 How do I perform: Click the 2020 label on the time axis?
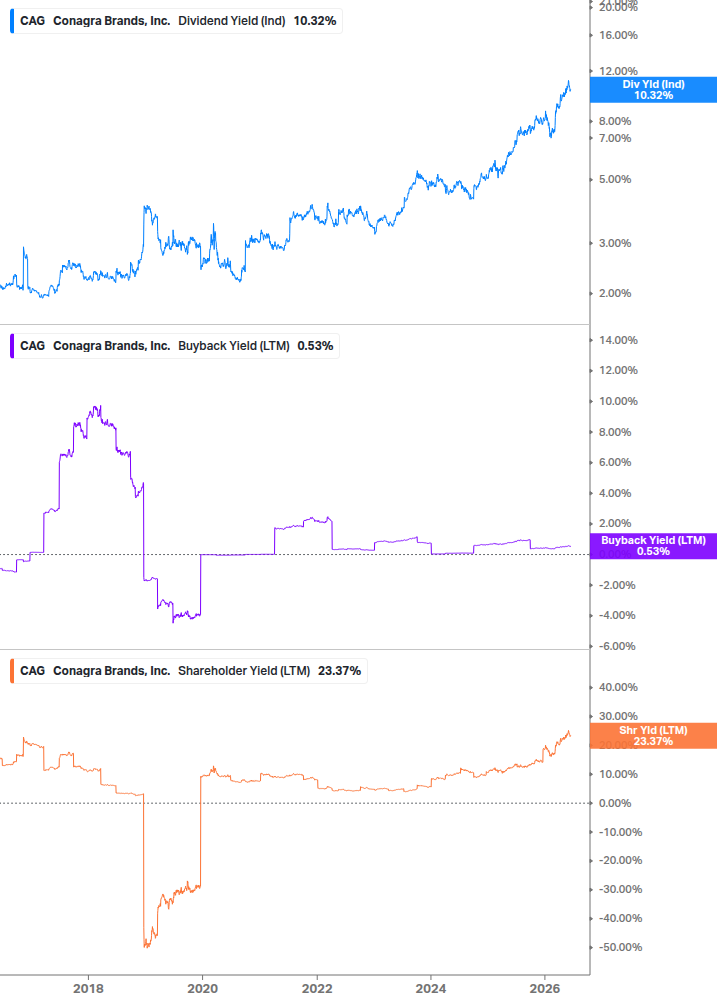202,988
